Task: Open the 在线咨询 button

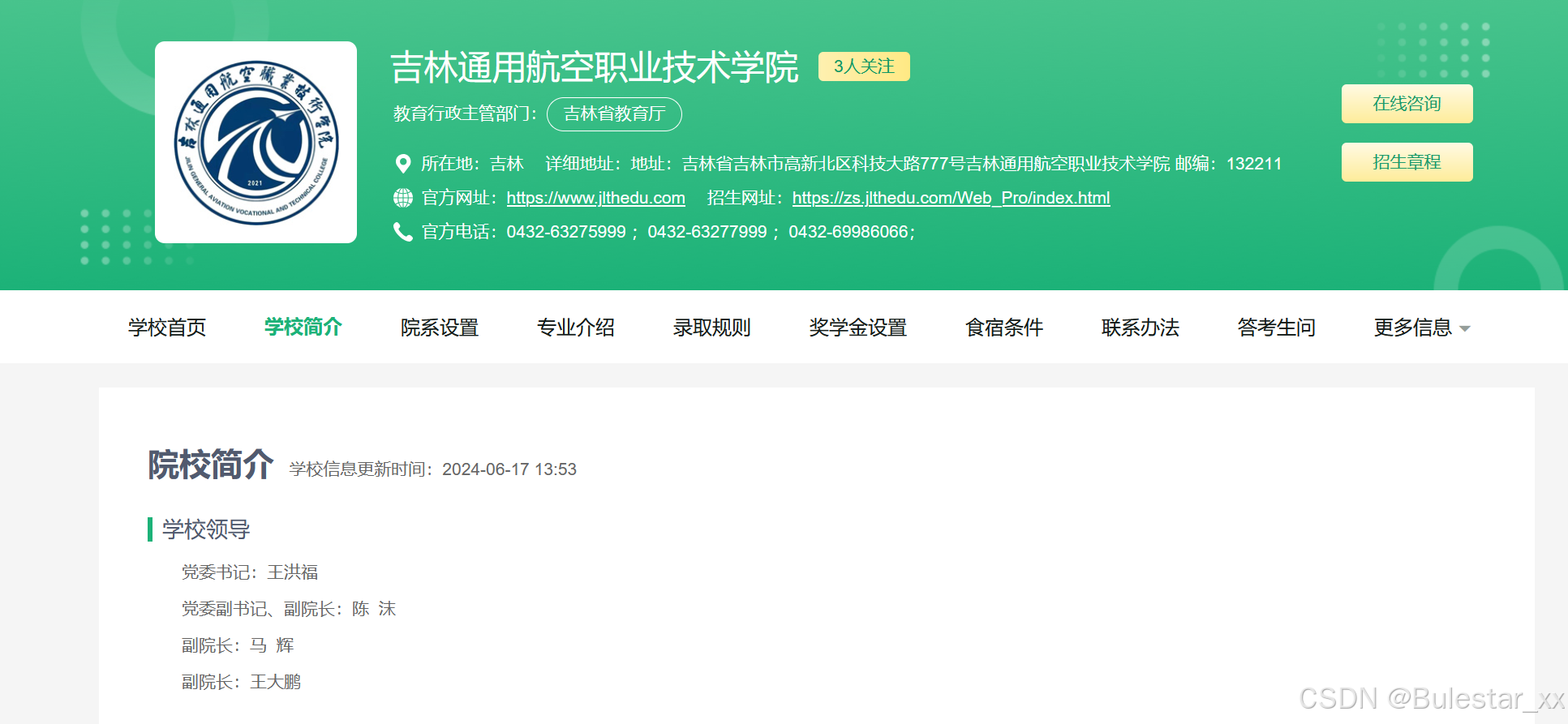Action: coord(1407,104)
